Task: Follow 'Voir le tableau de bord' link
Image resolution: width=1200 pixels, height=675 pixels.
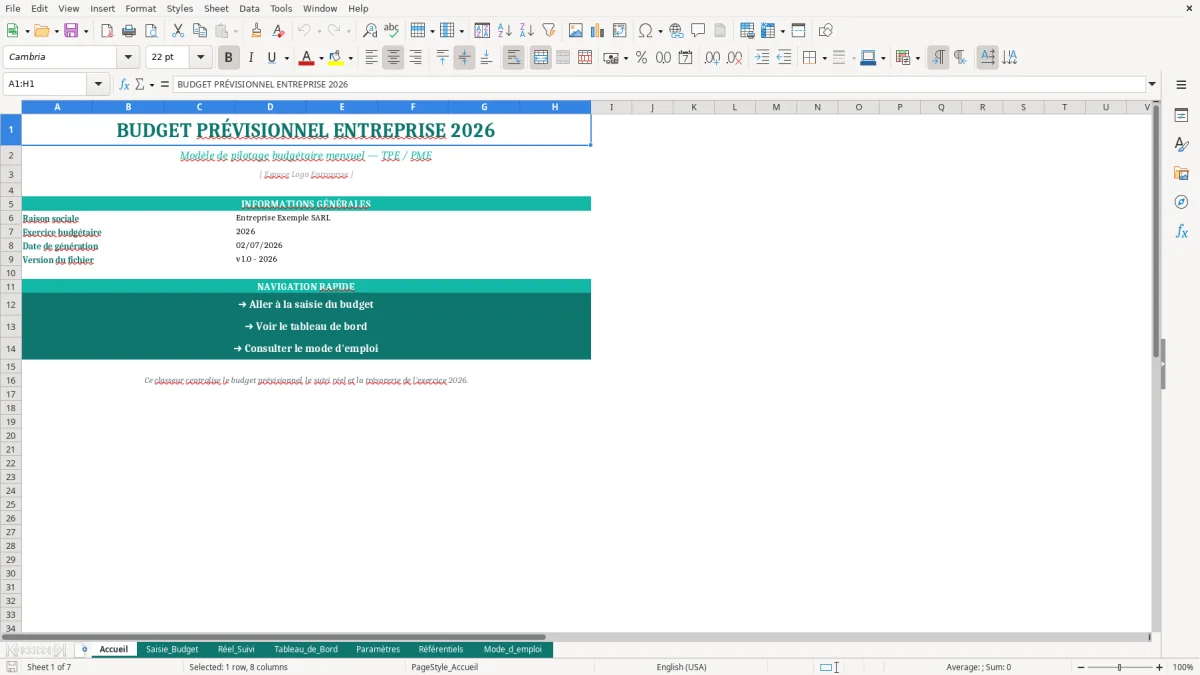Action: [306, 326]
